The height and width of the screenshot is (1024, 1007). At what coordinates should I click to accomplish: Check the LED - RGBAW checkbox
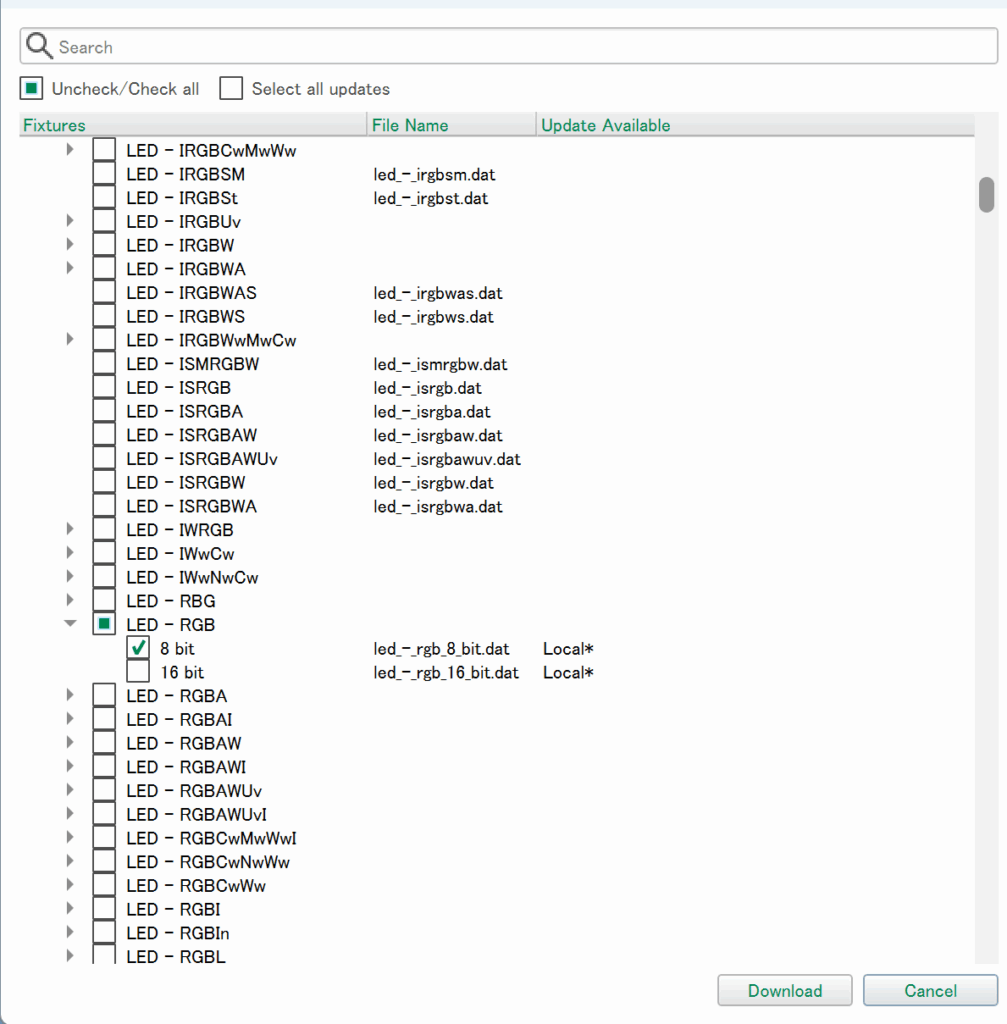[104, 743]
